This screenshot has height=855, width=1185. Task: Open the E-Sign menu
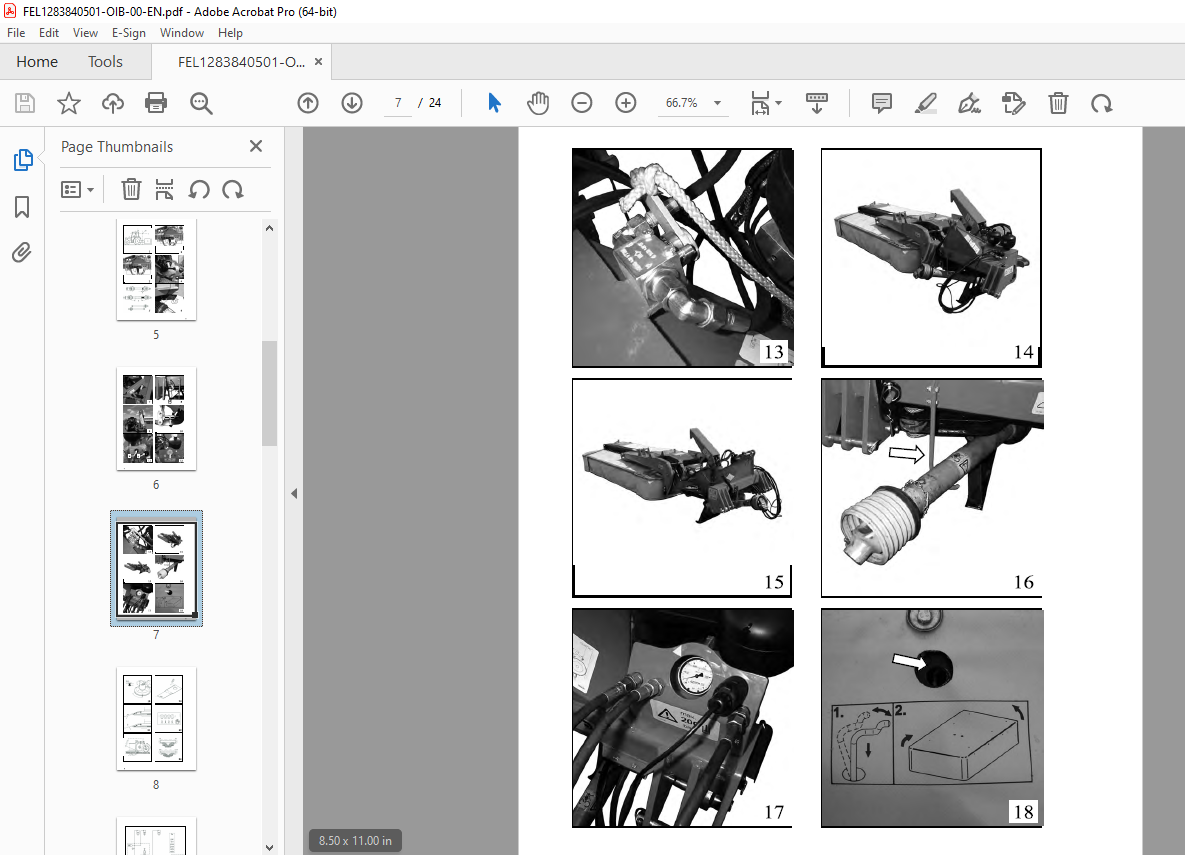(128, 33)
